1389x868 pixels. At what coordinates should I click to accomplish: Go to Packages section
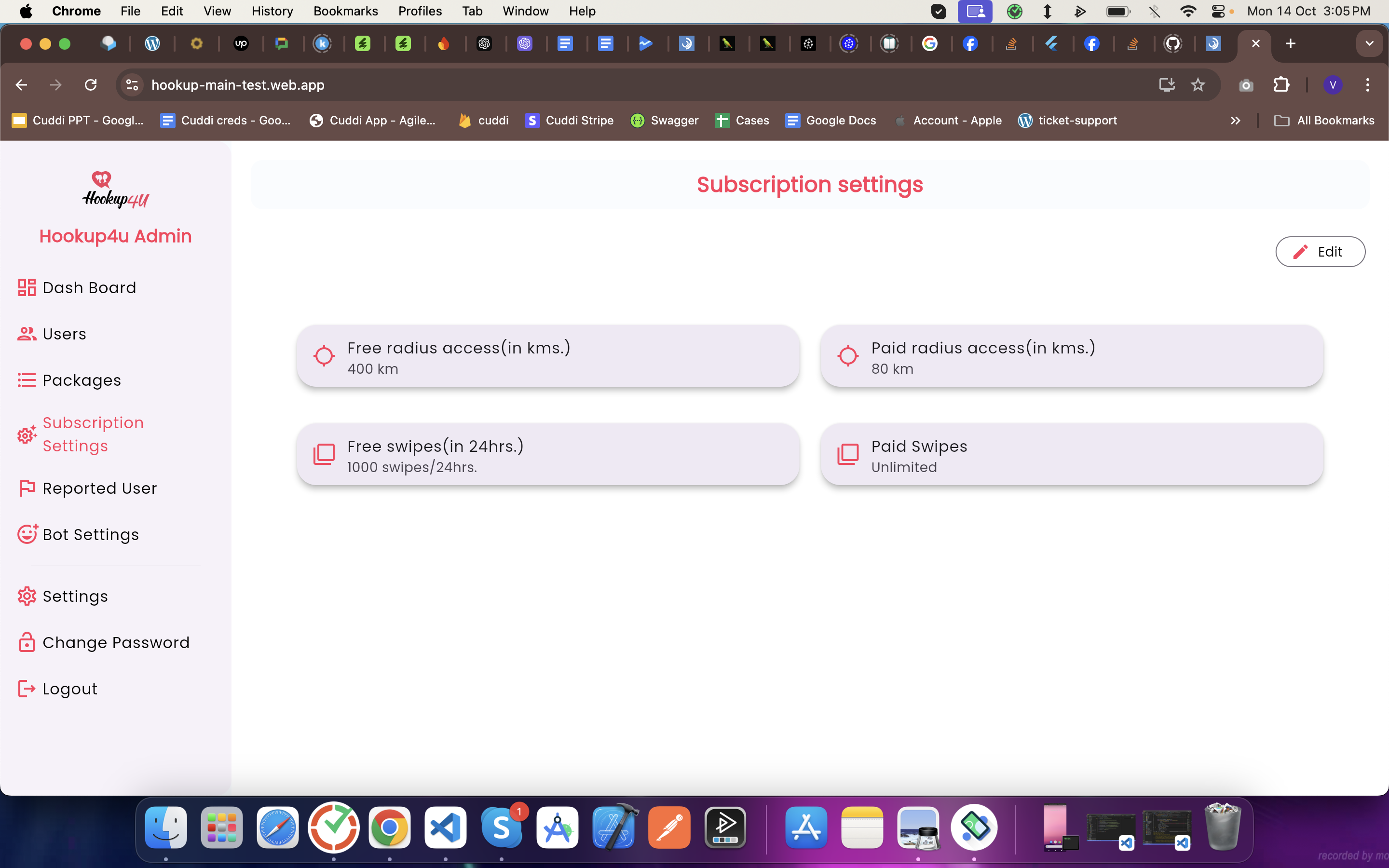tap(69, 380)
